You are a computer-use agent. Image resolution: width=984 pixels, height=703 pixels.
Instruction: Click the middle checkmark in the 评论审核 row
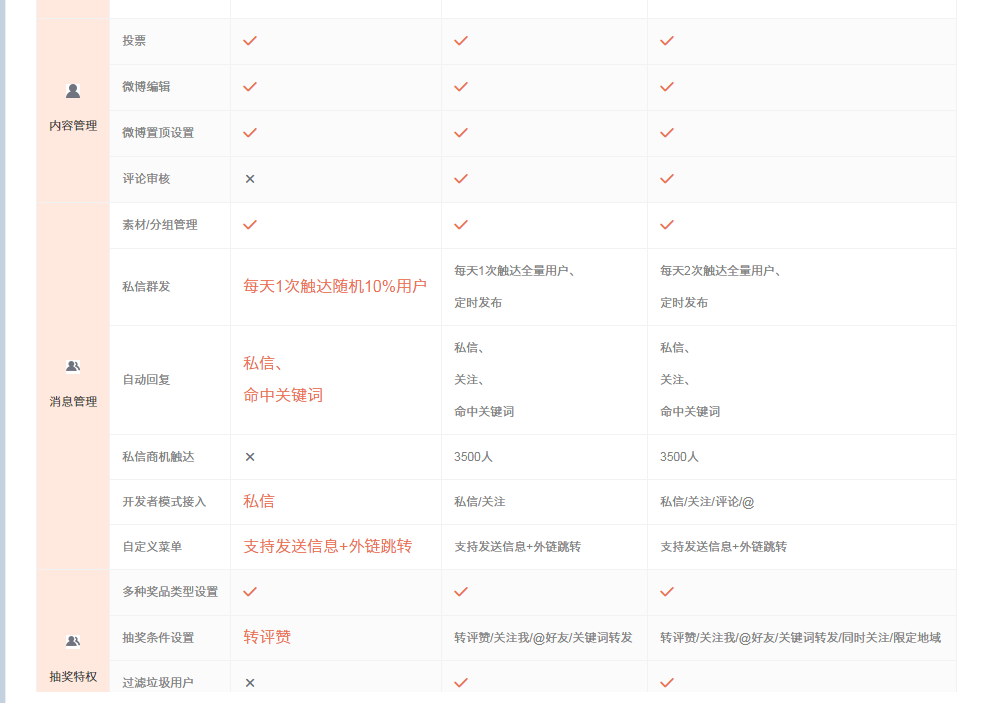click(x=461, y=179)
